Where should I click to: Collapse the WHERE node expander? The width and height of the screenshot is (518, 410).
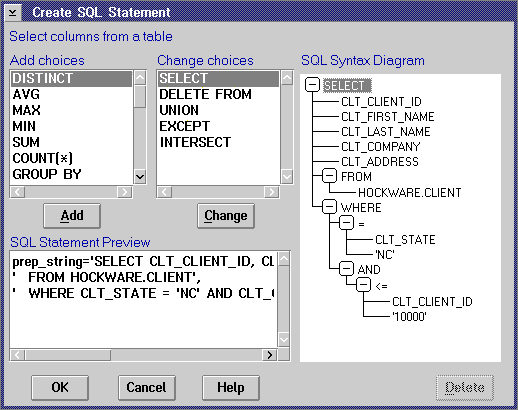tap(329, 207)
